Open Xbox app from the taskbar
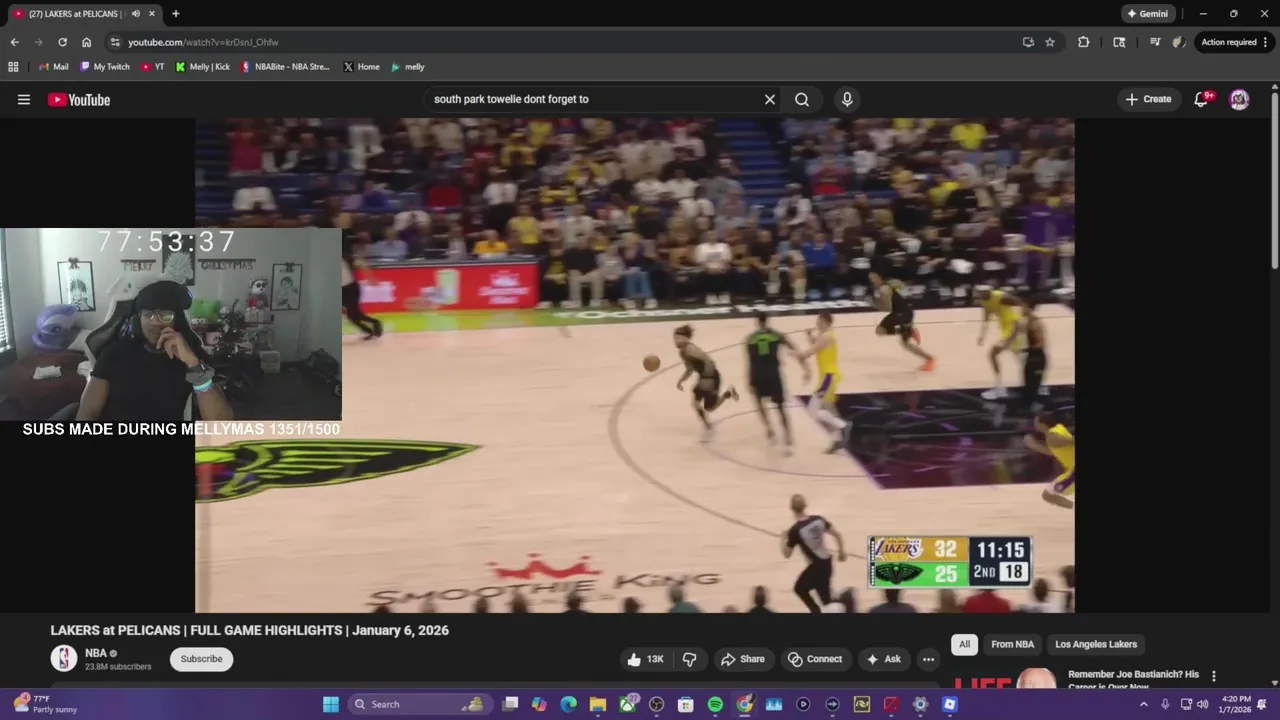Screen dimensions: 1280x720 pos(627,704)
